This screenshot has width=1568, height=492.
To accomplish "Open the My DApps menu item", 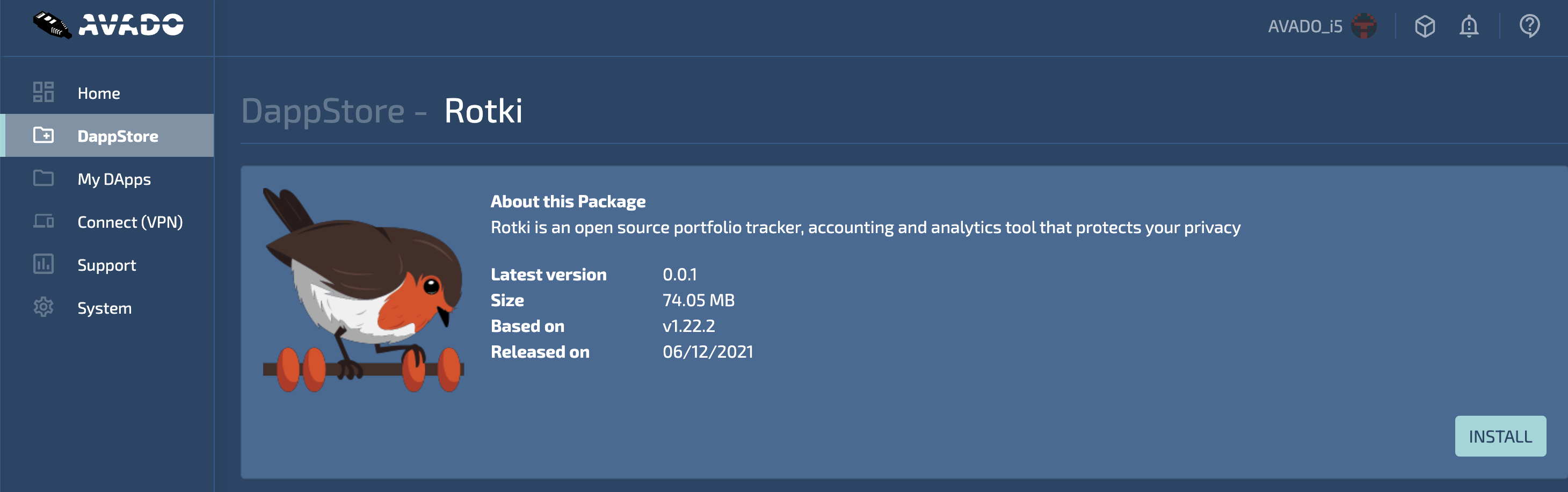I will click(x=114, y=179).
